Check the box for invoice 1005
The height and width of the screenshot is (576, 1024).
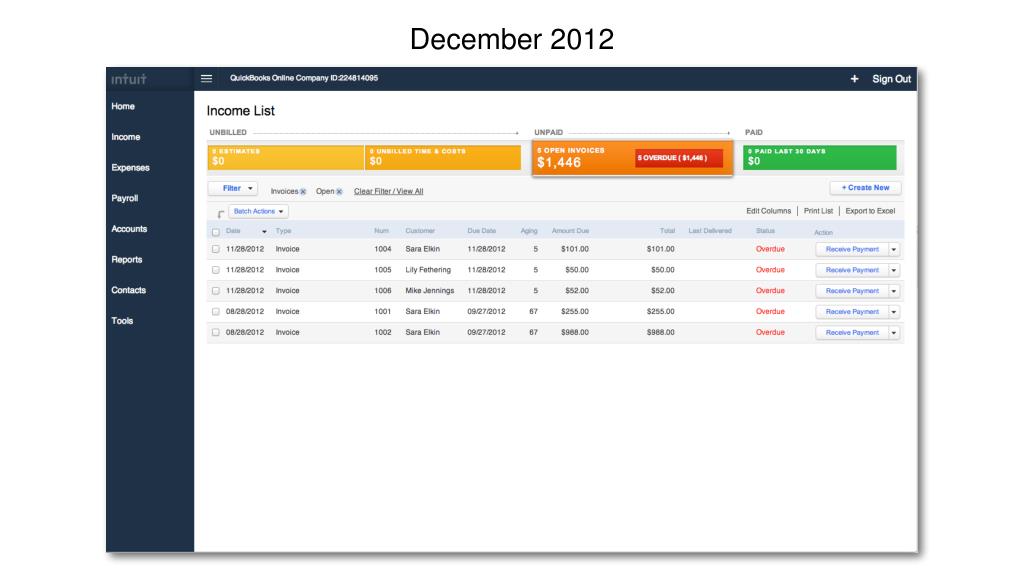pos(216,270)
